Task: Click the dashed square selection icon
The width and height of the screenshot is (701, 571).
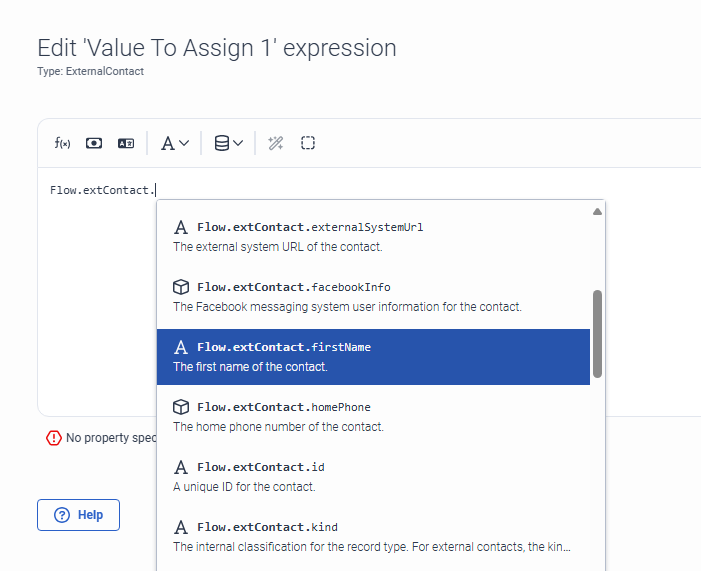Action: click(308, 143)
